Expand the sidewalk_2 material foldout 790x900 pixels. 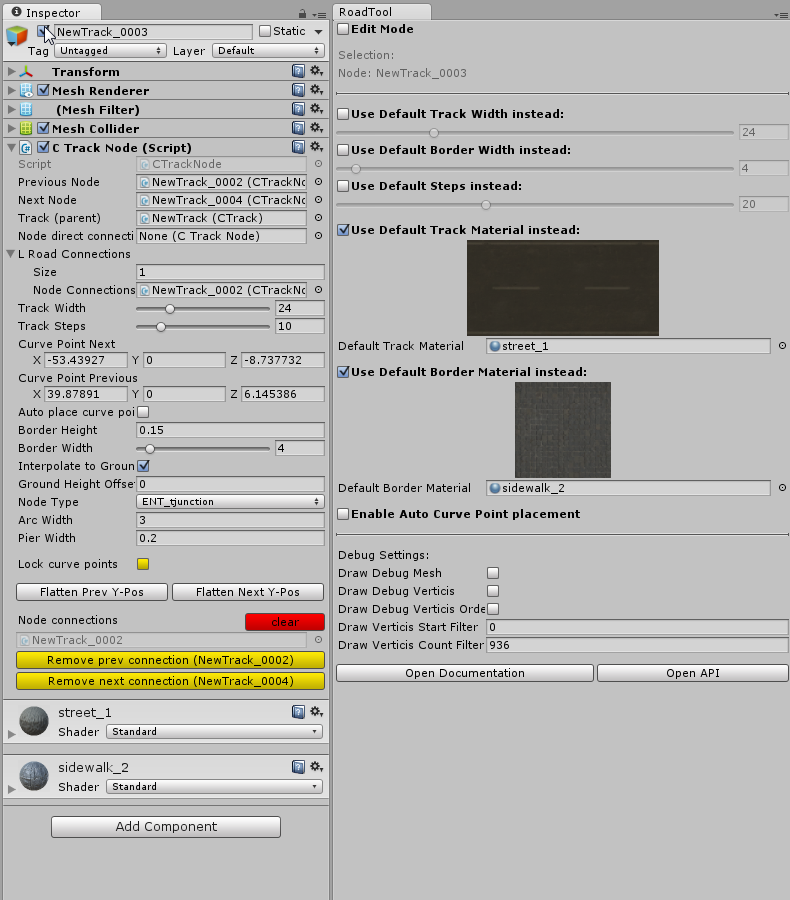click(x=11, y=789)
